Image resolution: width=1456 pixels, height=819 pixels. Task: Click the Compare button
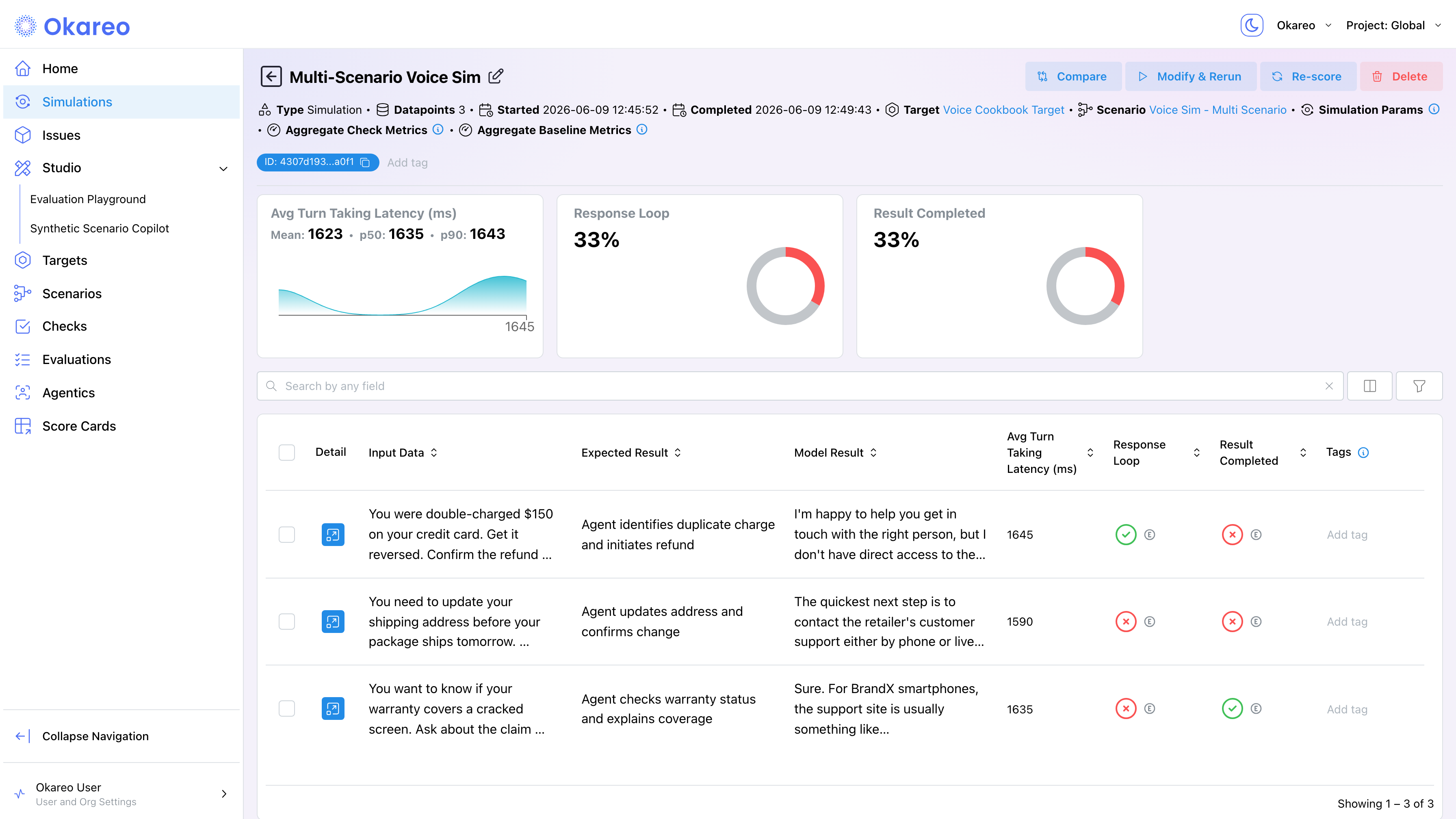pos(1073,76)
